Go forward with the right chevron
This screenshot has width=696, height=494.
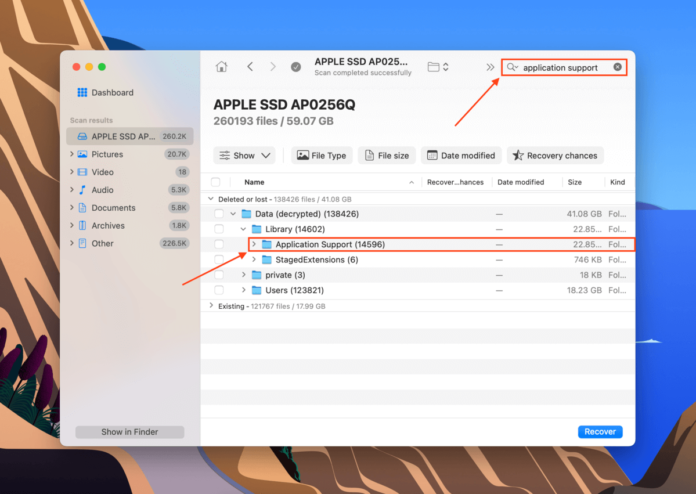[x=273, y=67]
